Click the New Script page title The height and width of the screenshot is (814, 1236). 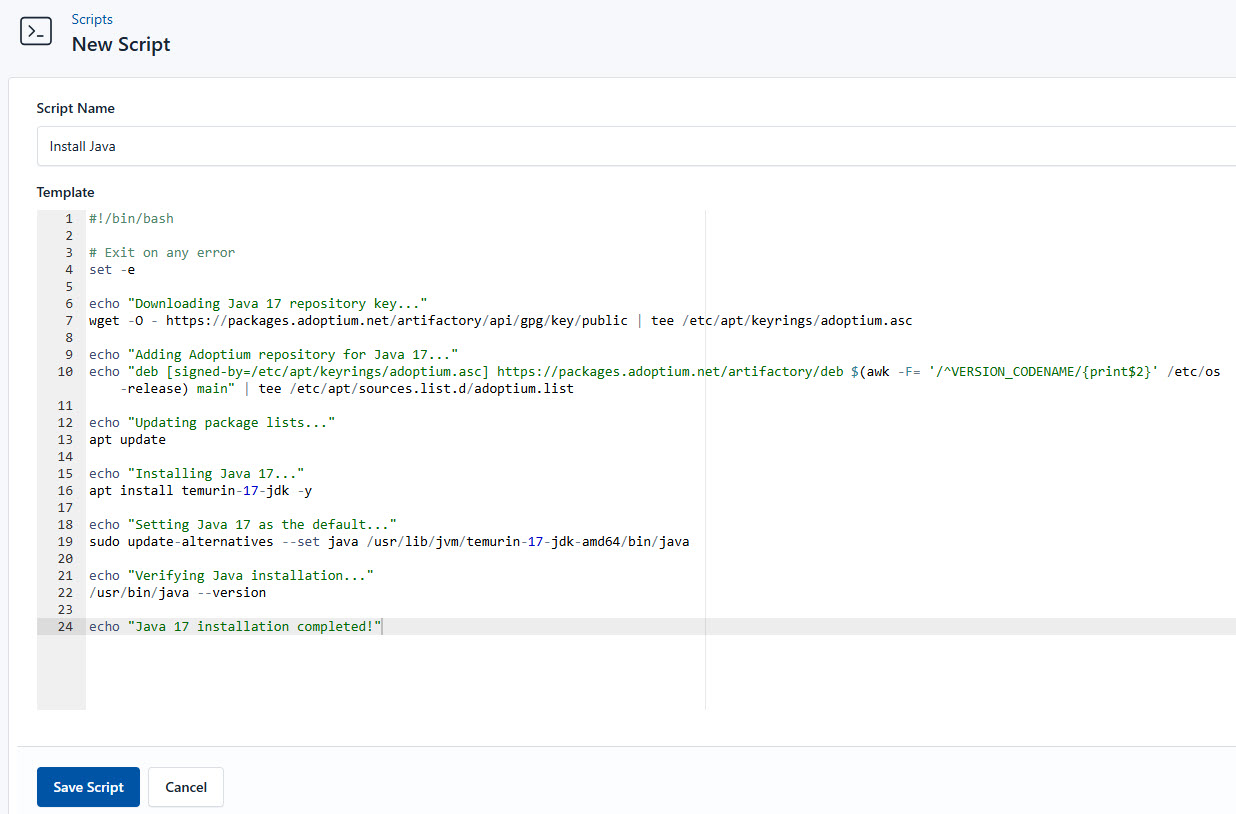coord(120,44)
